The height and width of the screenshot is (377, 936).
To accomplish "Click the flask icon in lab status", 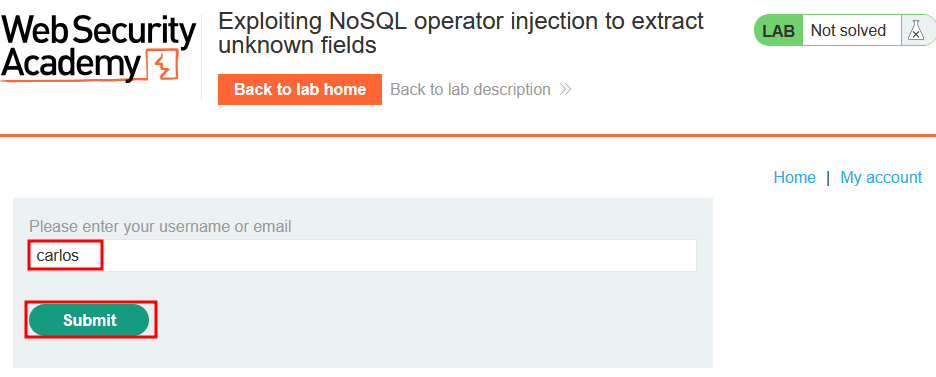I will [x=915, y=30].
